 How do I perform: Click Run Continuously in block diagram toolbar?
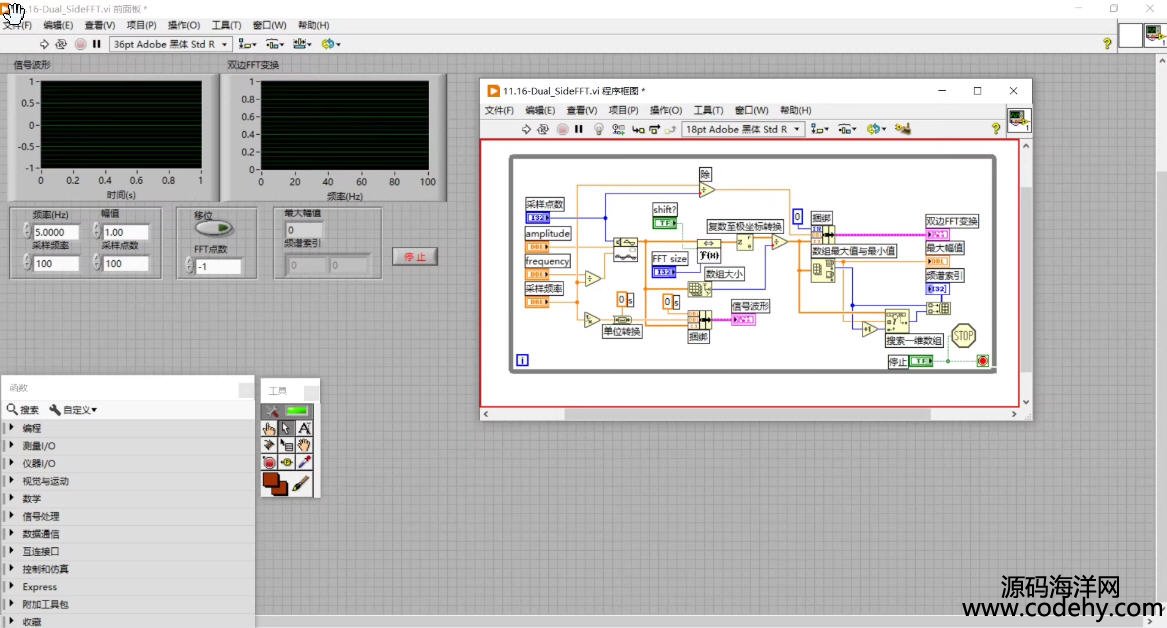tap(543, 129)
